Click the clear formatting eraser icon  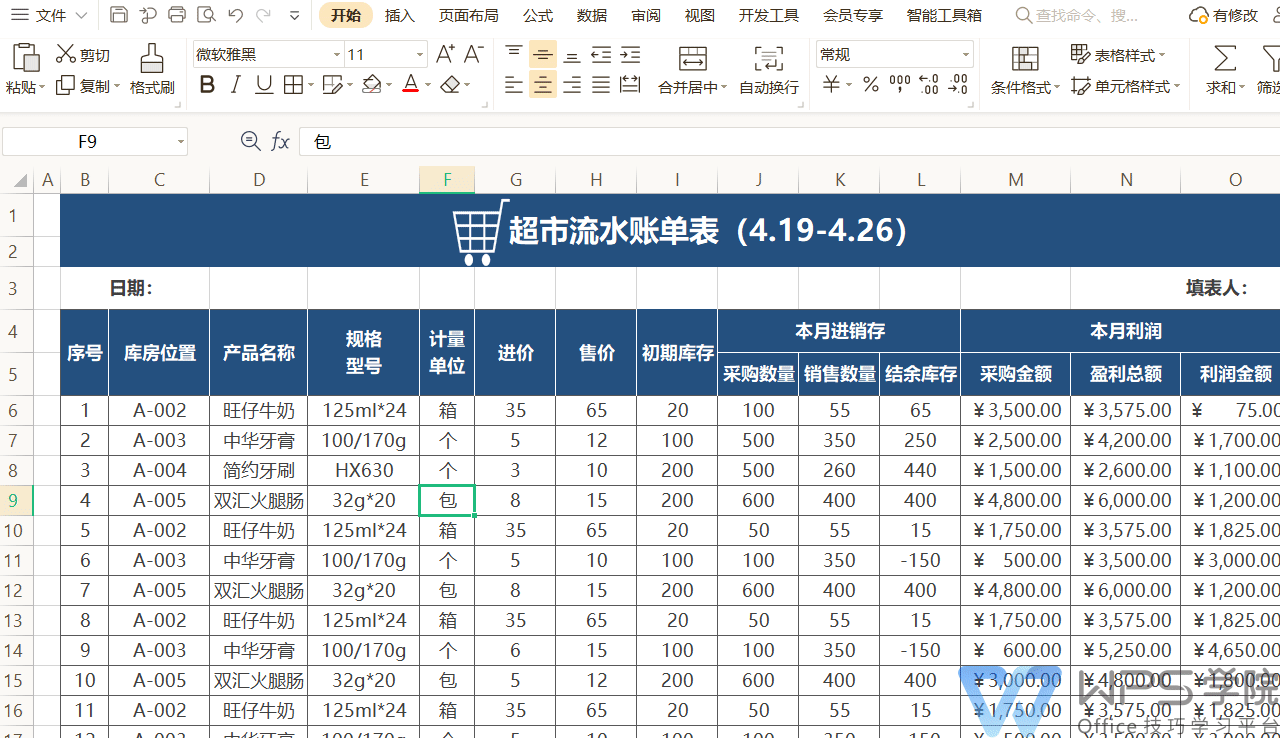click(451, 85)
